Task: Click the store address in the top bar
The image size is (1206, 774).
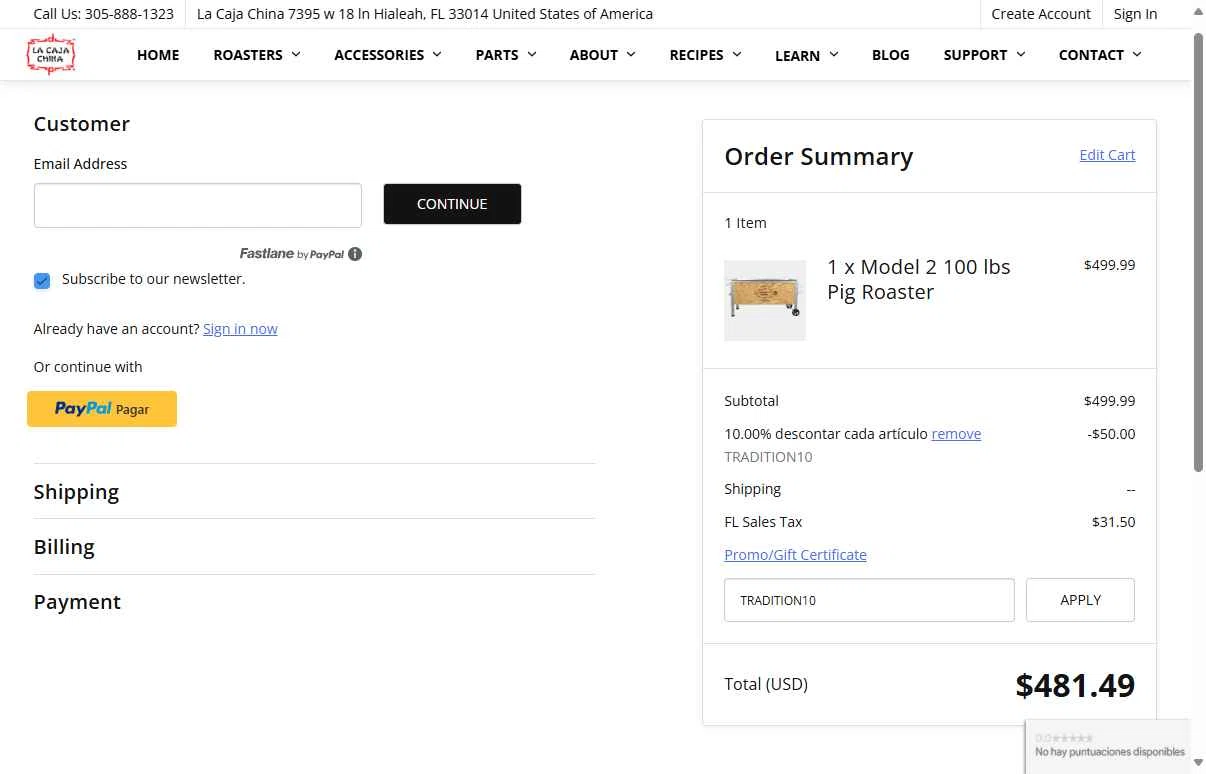Action: pyautogui.click(x=425, y=14)
